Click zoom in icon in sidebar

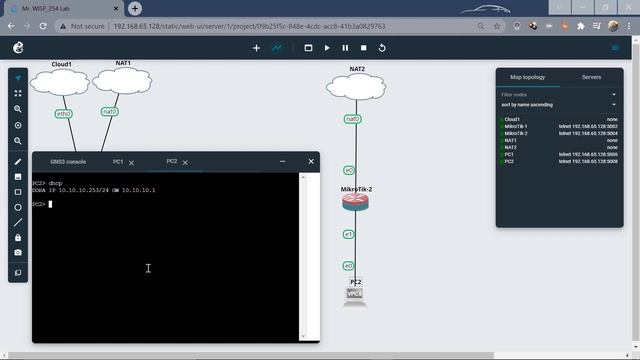[18, 109]
